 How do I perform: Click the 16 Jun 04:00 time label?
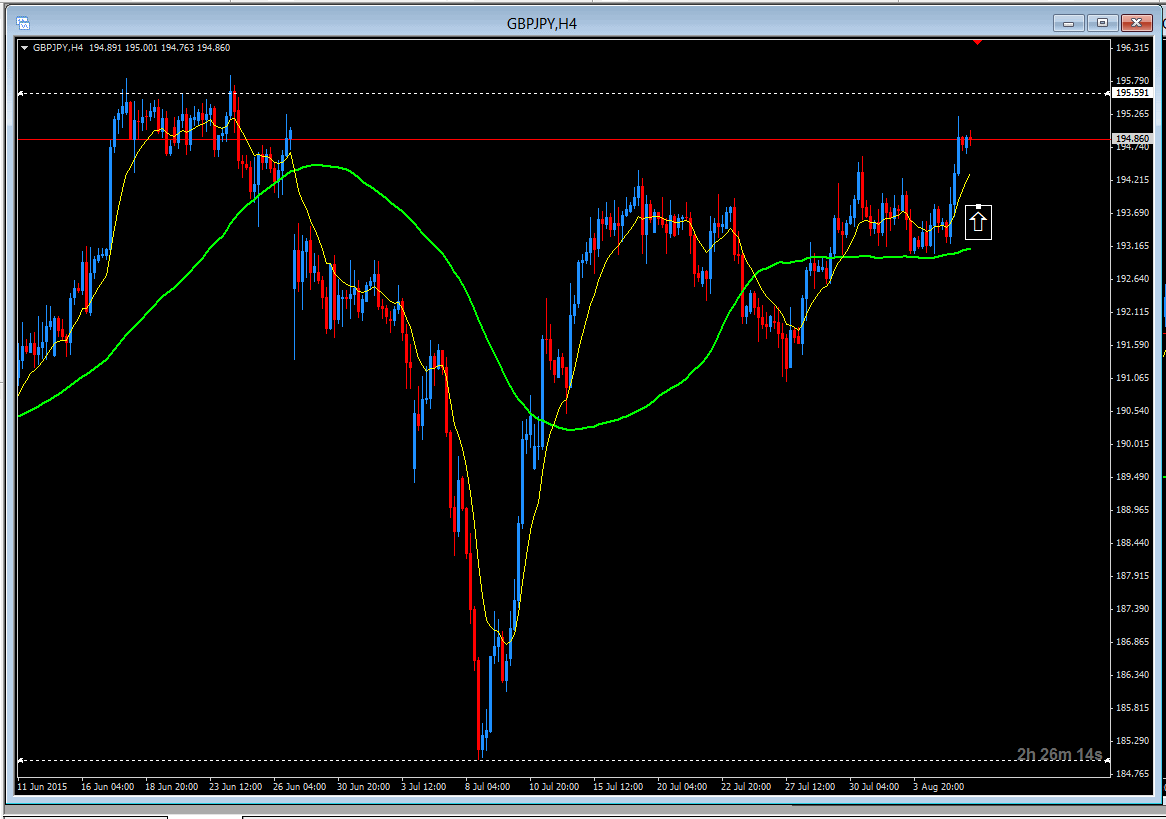coord(108,787)
